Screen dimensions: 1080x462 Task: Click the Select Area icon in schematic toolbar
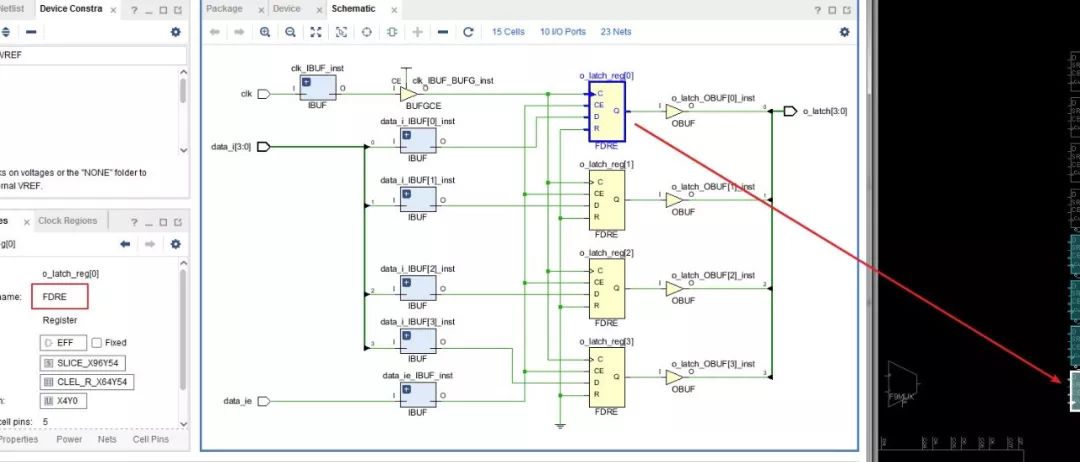(x=341, y=32)
